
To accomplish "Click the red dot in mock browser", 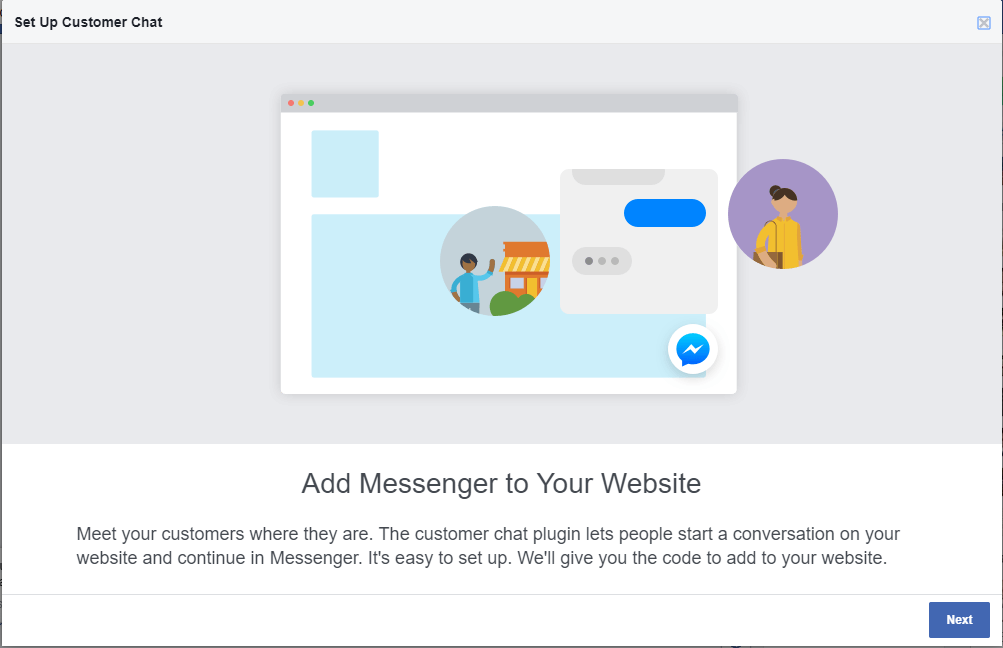I will (291, 103).
